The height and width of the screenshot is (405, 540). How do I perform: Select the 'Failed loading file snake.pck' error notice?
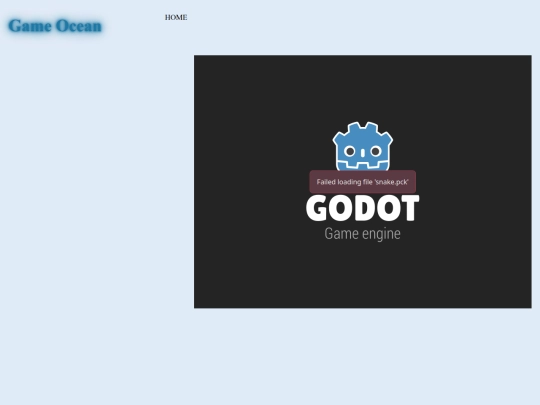[363, 182]
